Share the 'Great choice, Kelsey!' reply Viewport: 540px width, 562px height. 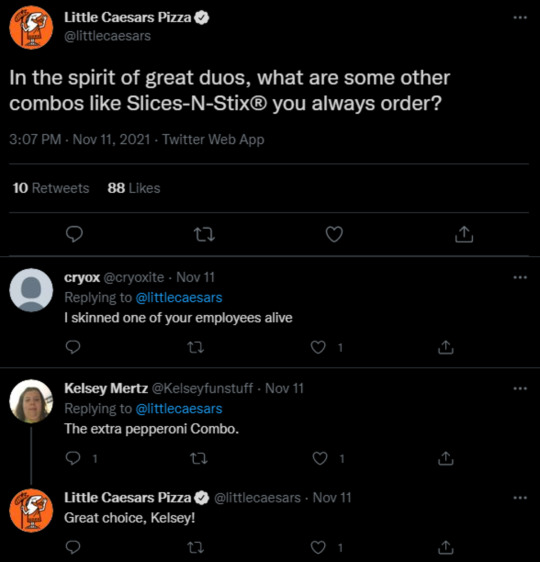(x=446, y=548)
